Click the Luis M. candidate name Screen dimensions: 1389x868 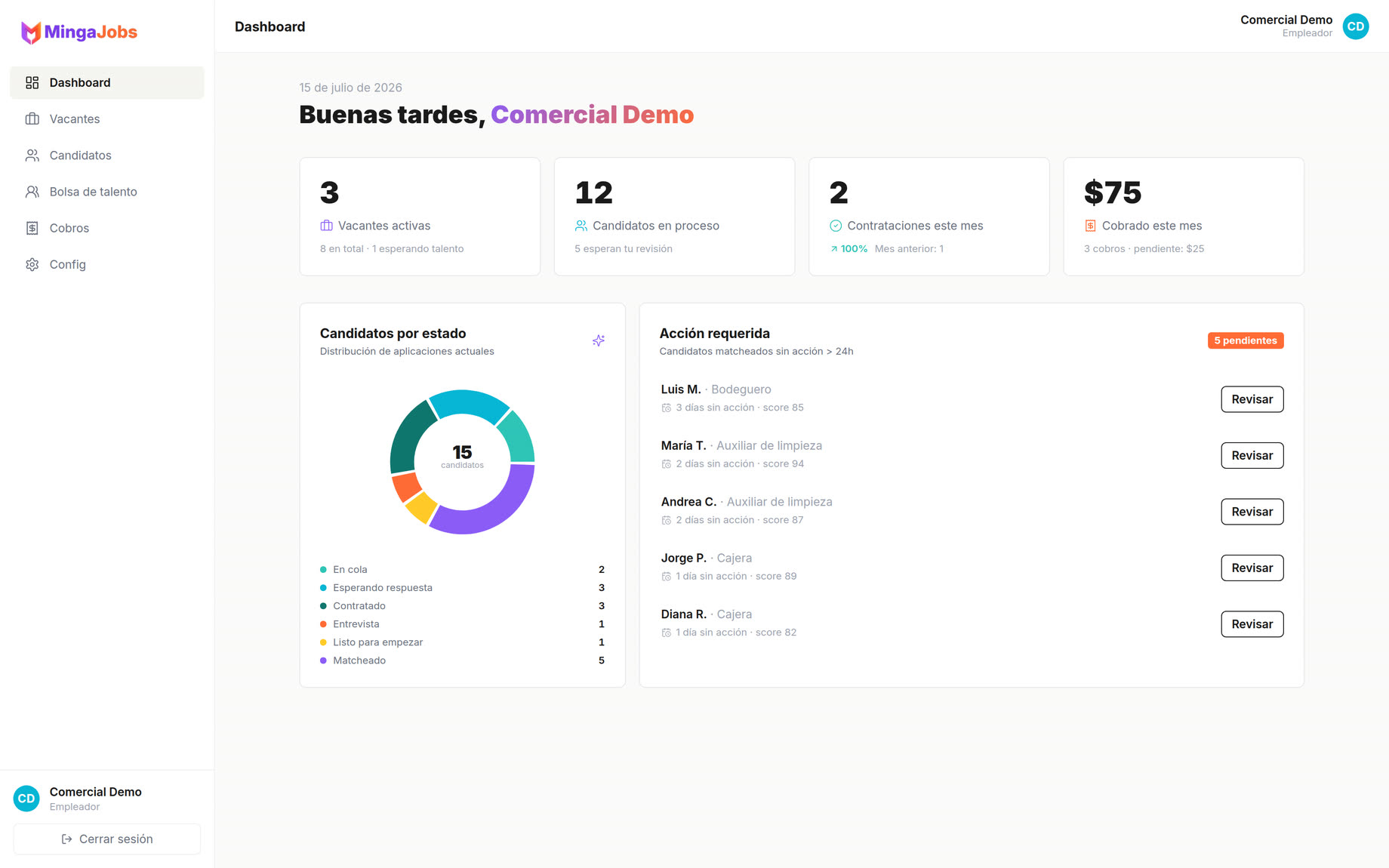pos(681,389)
